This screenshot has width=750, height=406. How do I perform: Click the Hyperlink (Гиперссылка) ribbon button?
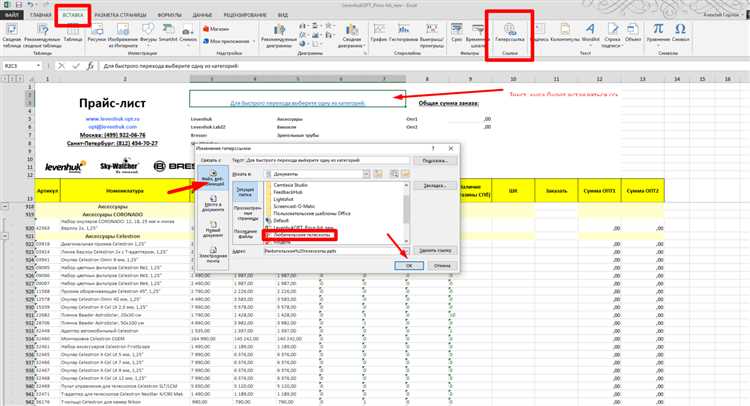point(509,33)
